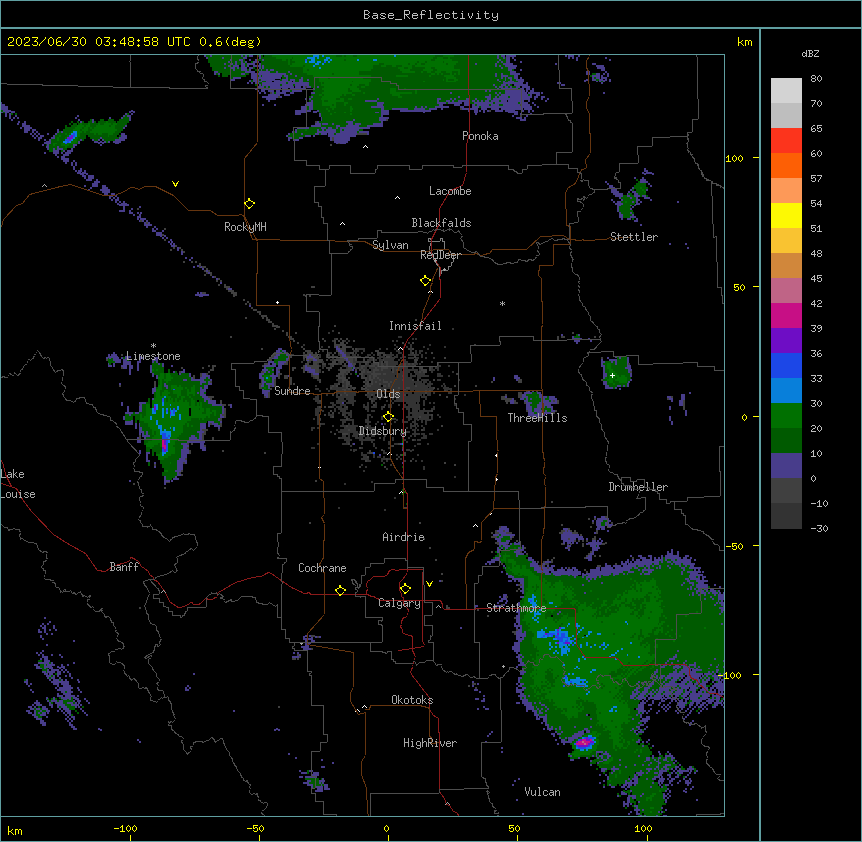Click the -30 value label in legend

tap(819, 528)
